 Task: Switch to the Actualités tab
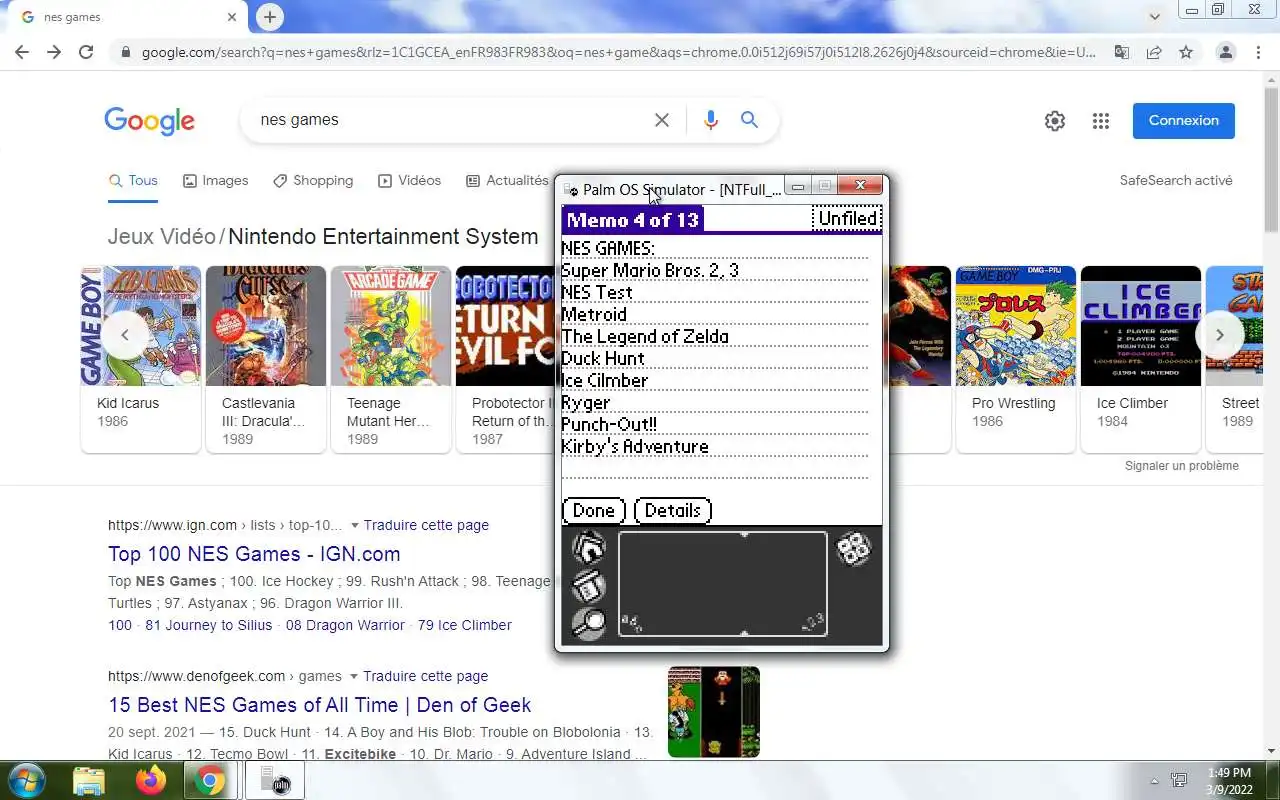[x=507, y=181]
